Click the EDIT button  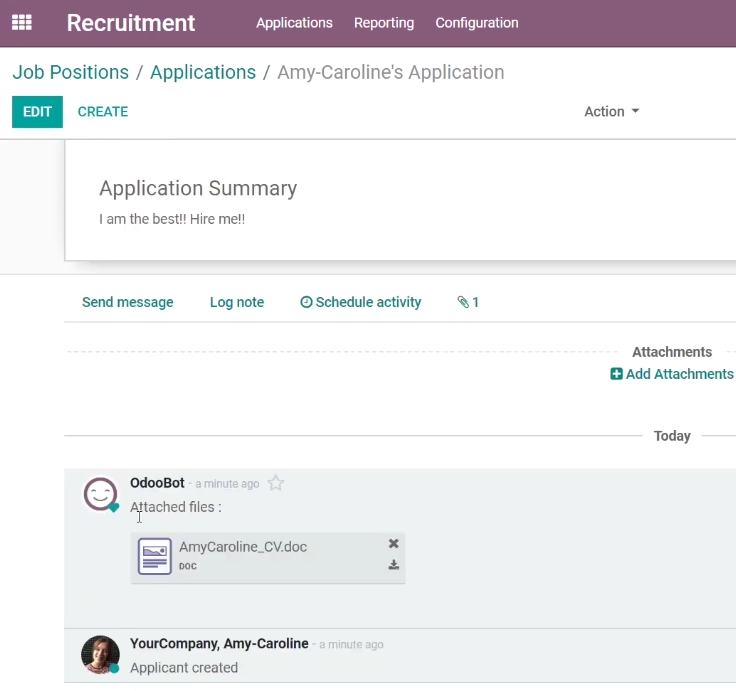(x=38, y=112)
